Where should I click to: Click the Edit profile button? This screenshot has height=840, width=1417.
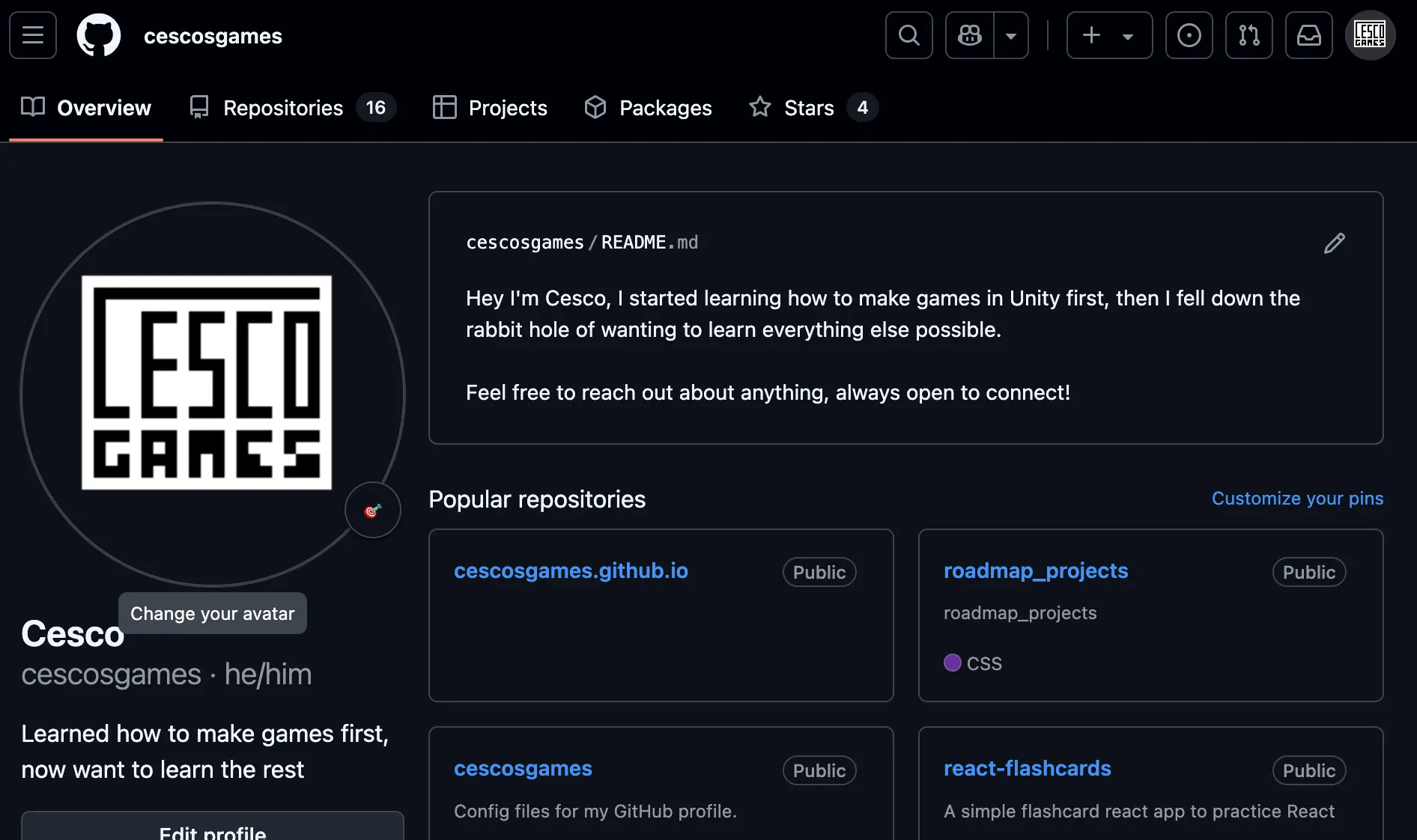click(x=213, y=827)
